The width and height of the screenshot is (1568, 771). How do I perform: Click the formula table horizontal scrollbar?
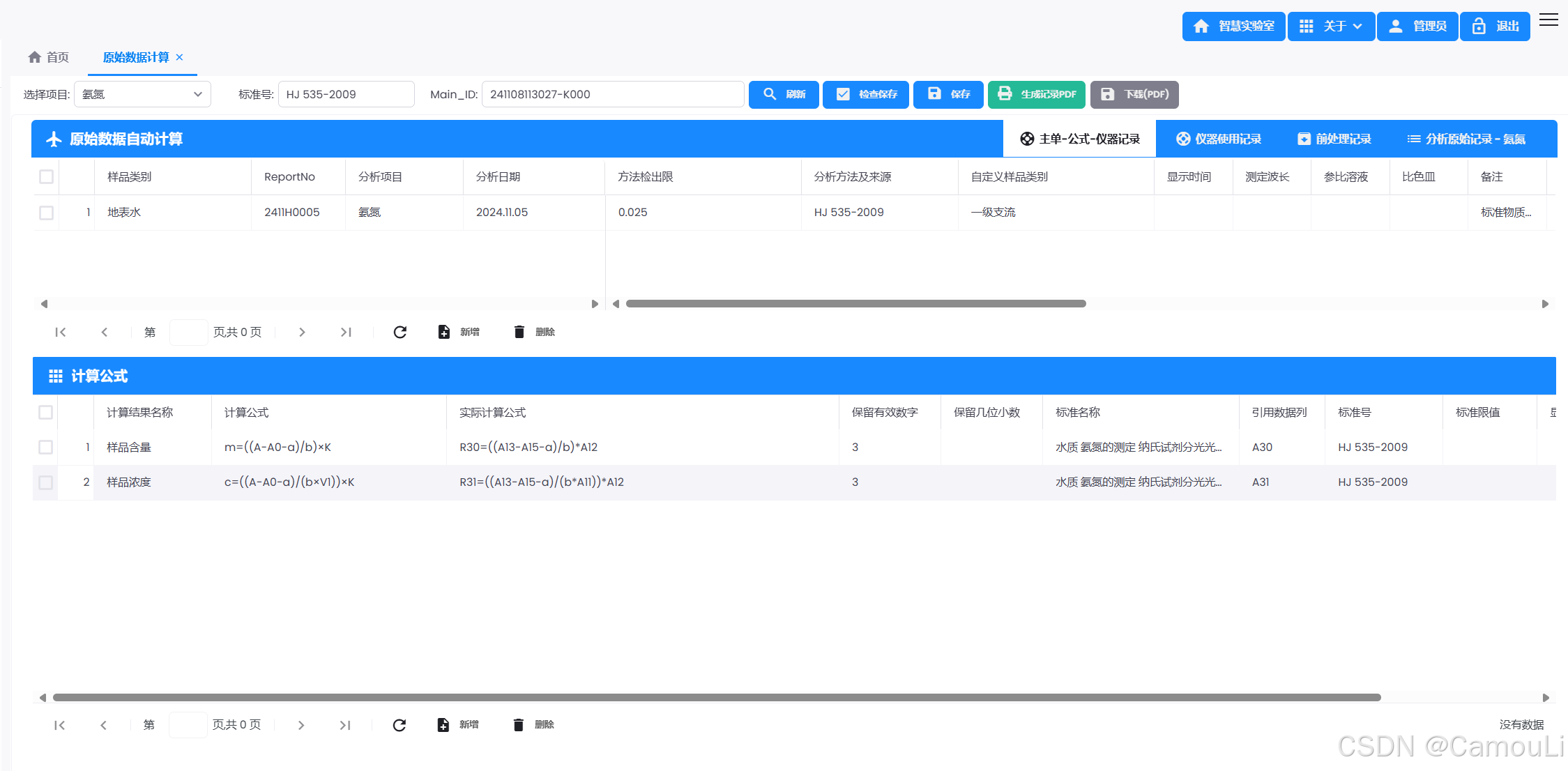point(717,697)
